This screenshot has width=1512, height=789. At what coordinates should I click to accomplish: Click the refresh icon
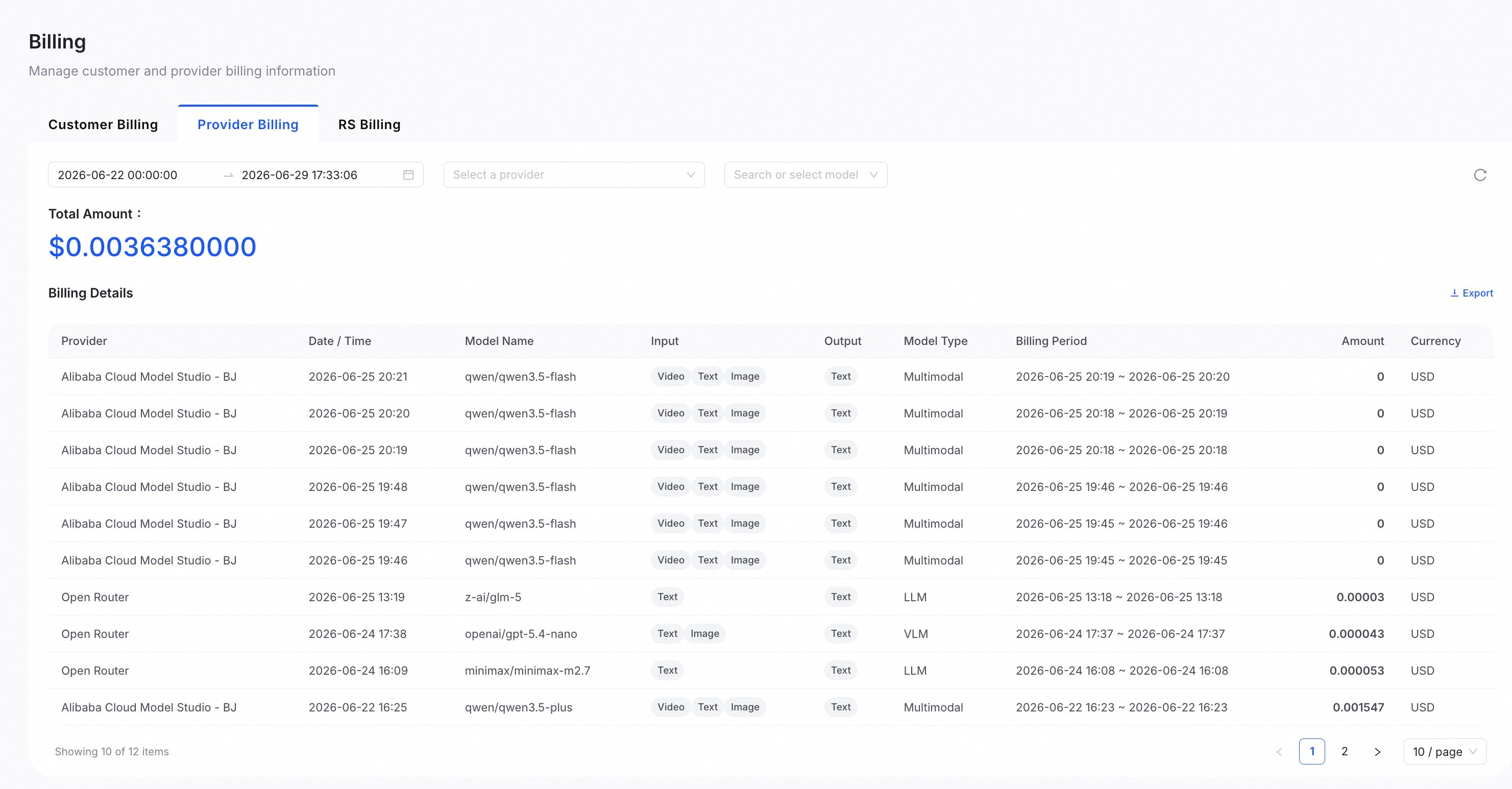click(x=1480, y=175)
